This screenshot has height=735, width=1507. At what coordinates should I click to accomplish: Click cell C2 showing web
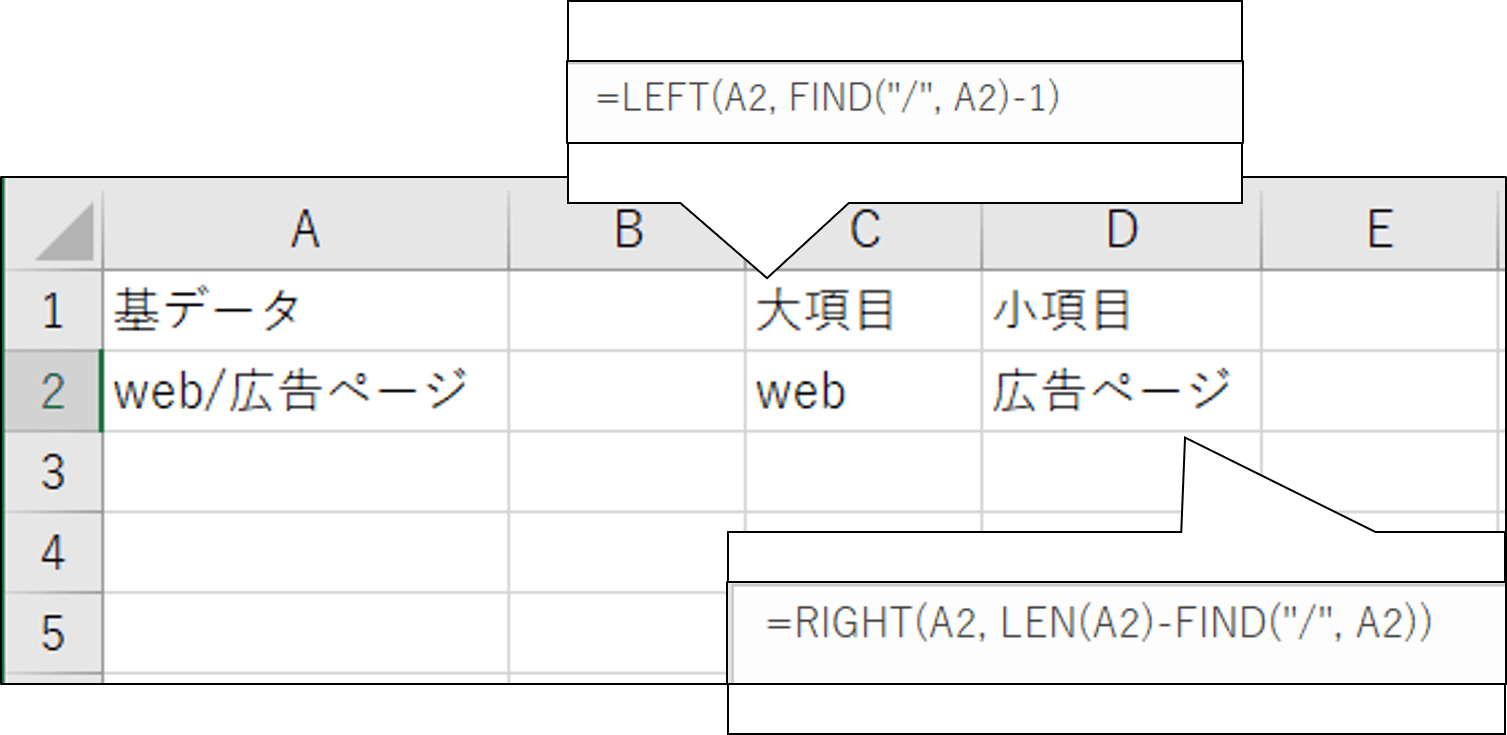[864, 391]
